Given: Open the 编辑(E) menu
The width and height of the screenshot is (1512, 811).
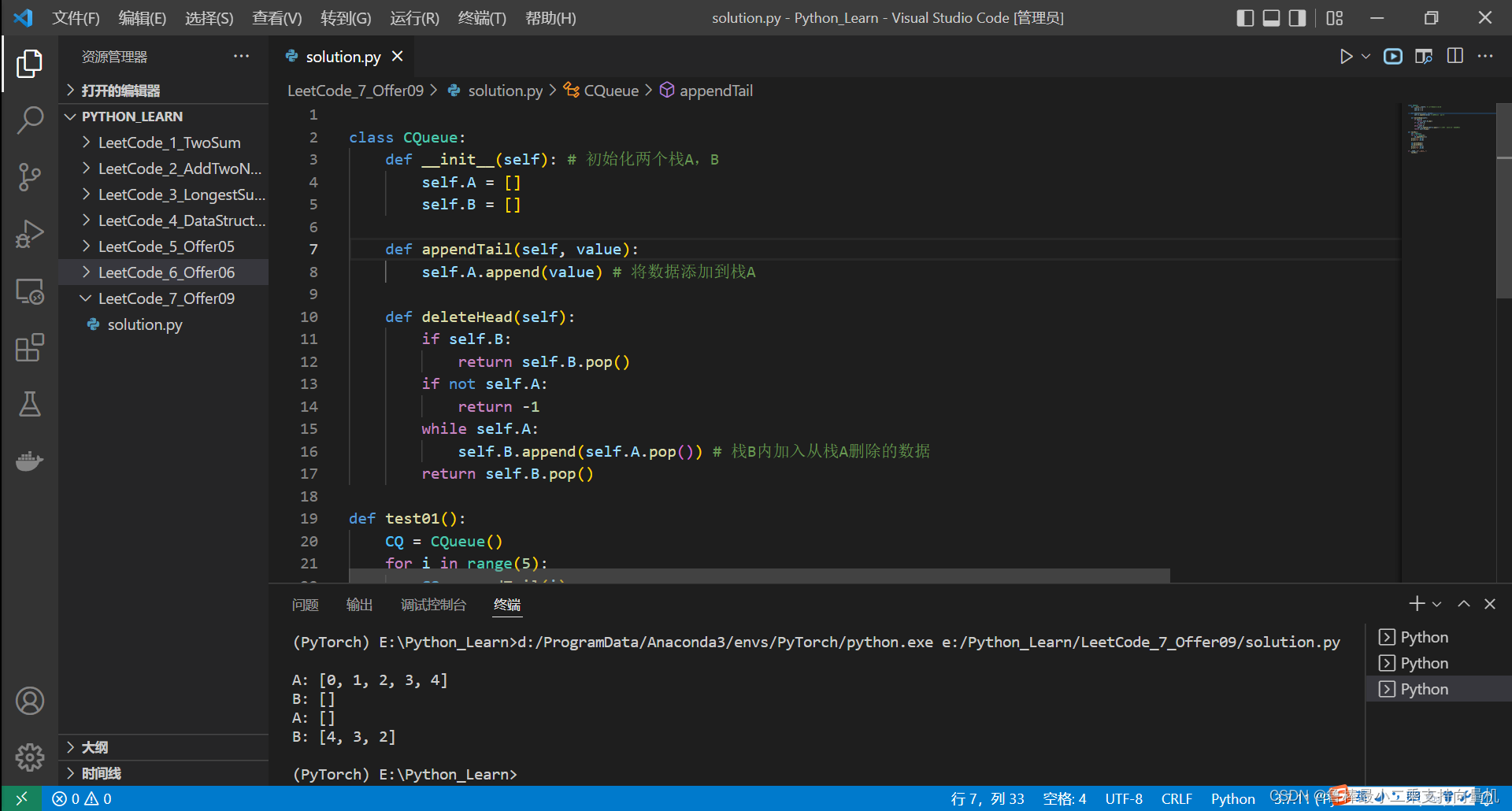Looking at the screenshot, I should [x=143, y=18].
